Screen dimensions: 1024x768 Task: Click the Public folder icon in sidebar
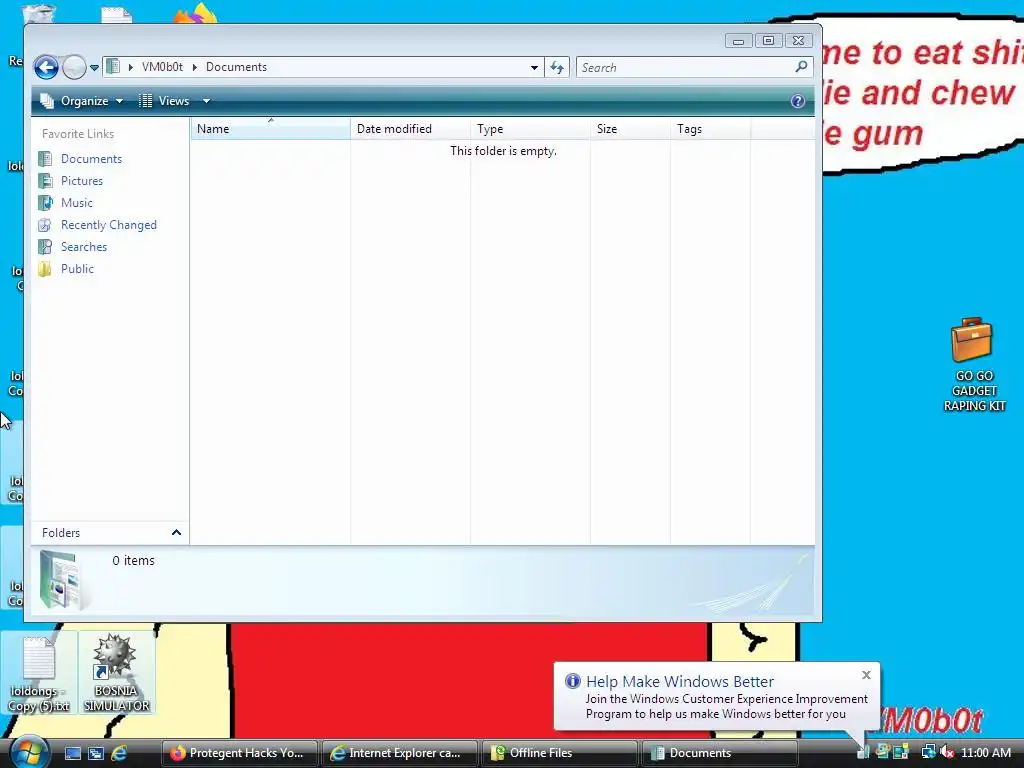coord(45,269)
